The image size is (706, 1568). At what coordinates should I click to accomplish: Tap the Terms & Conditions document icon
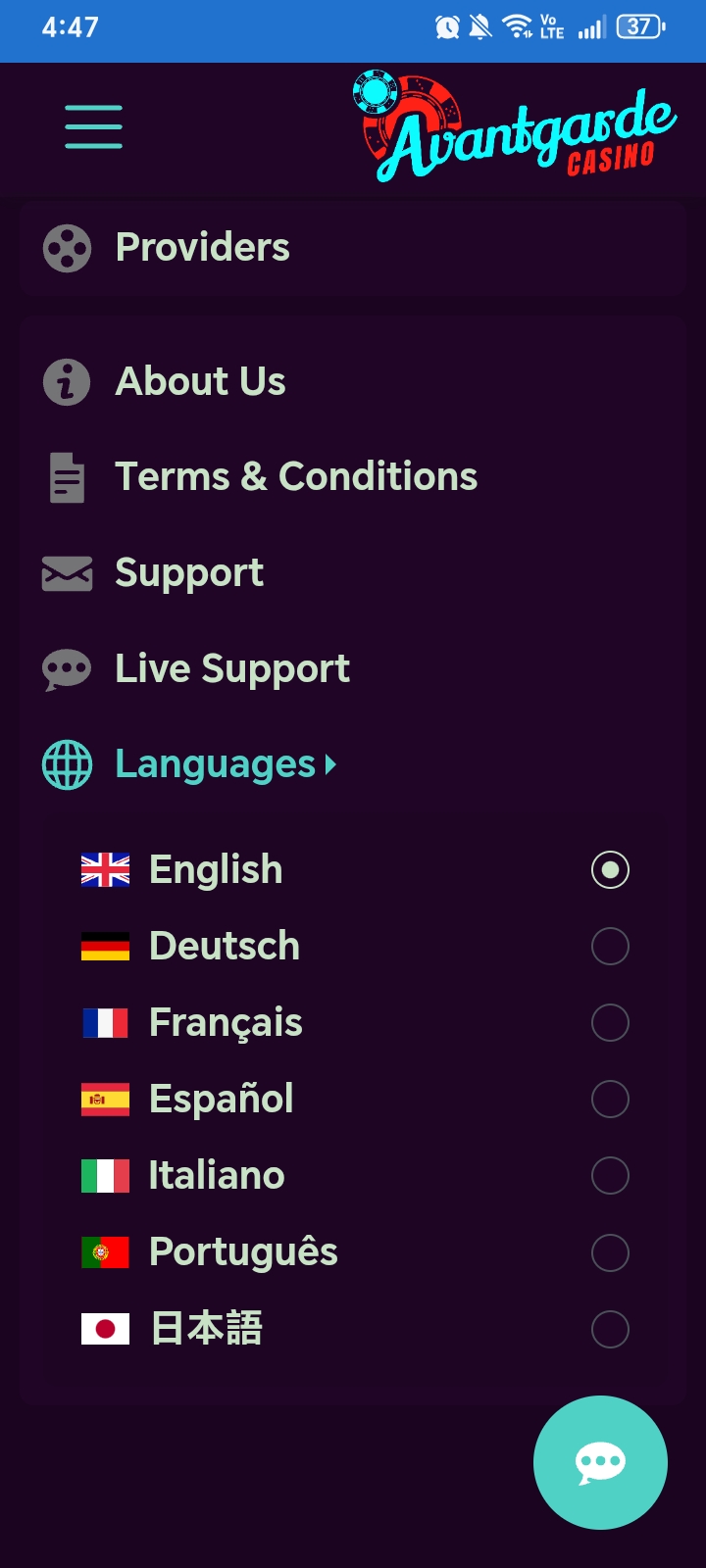pyautogui.click(x=67, y=477)
